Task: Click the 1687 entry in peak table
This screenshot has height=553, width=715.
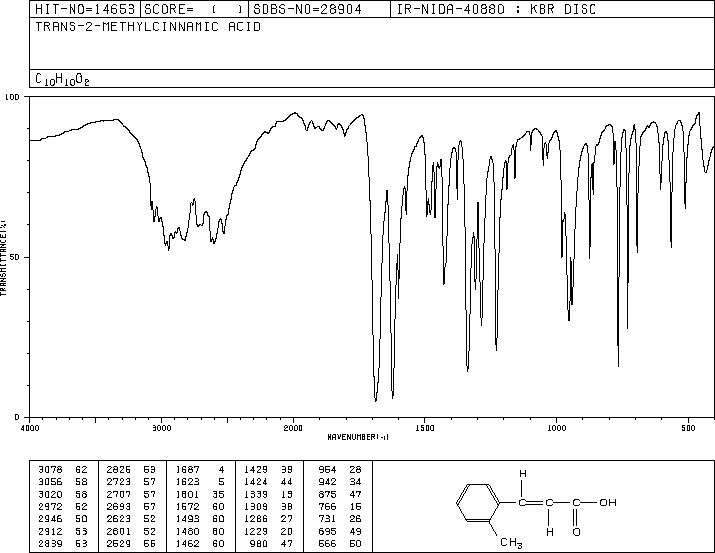Action: (x=187, y=470)
